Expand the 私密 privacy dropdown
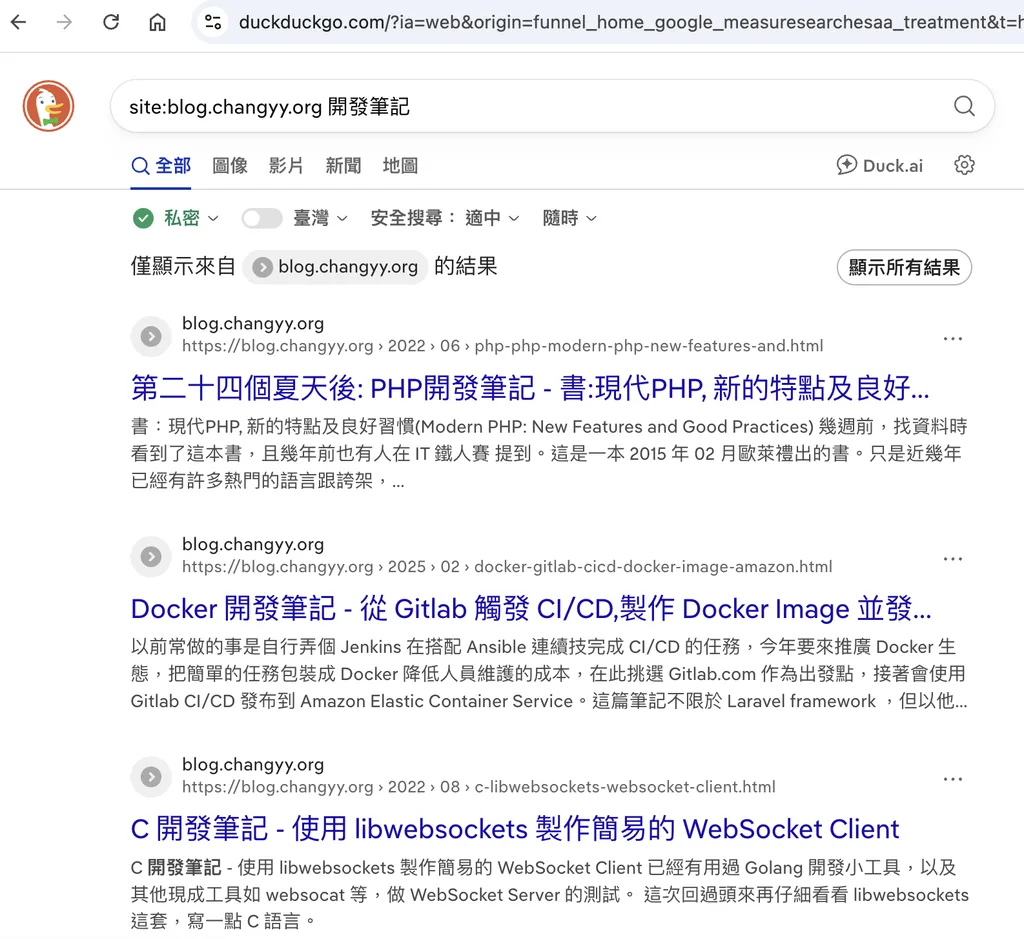The image size is (1024, 939). point(191,218)
